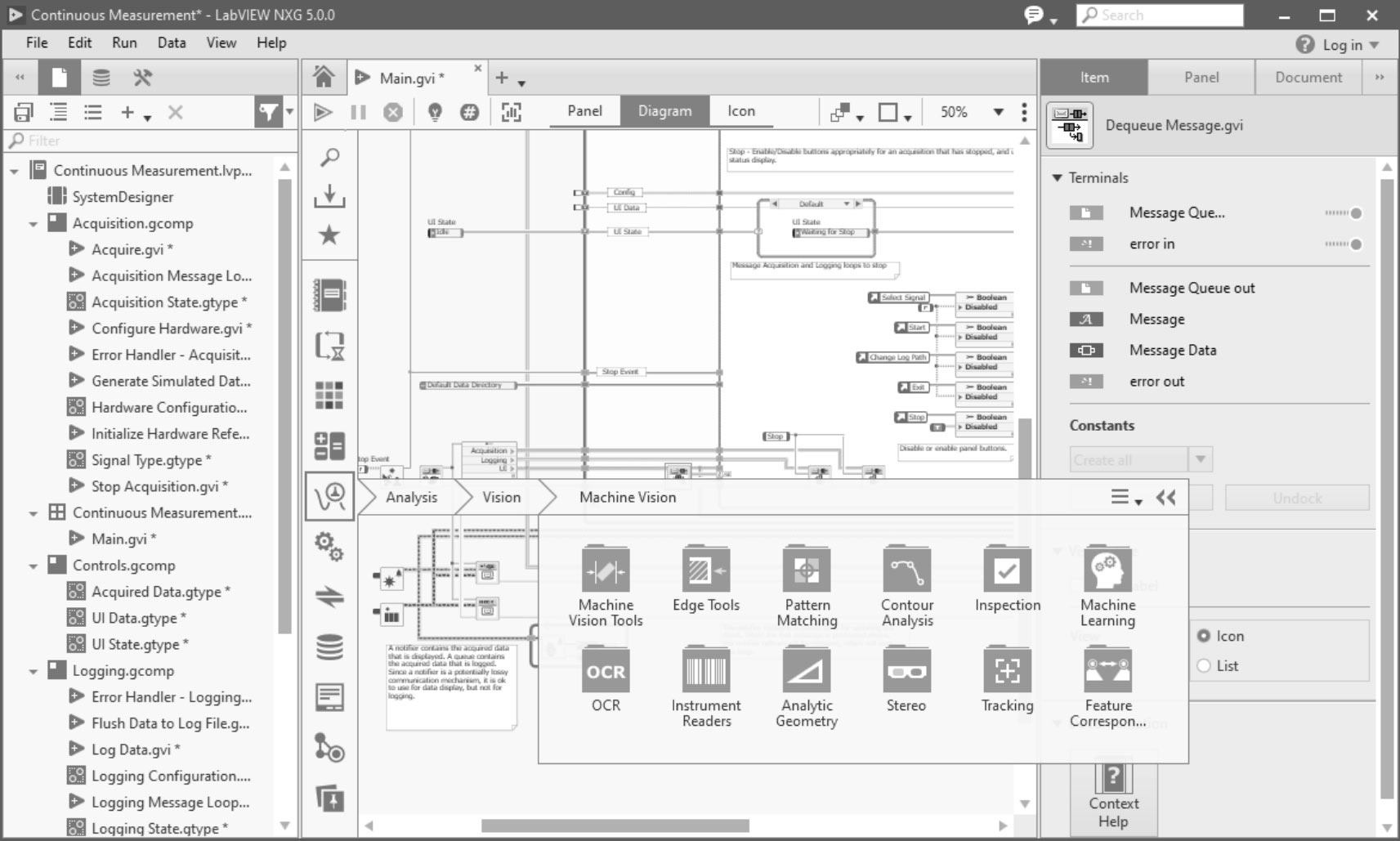
Task: Collapse the Terminals section
Action: point(1058,178)
